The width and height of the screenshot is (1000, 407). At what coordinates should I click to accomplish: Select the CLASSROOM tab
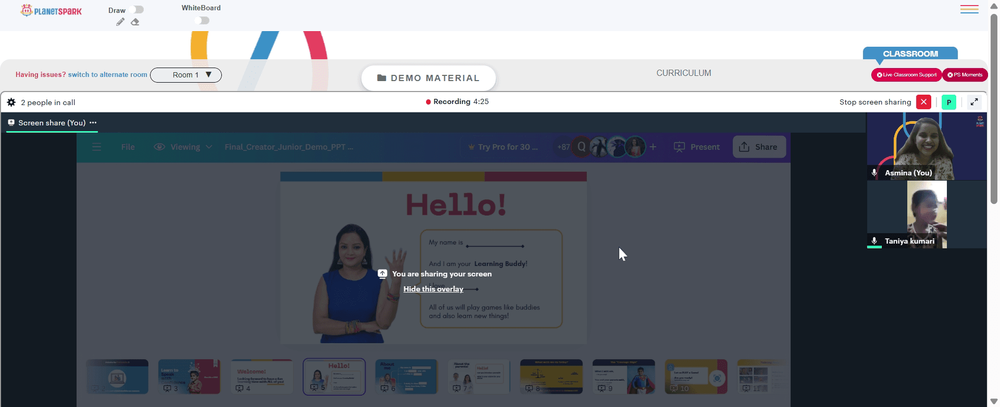[910, 54]
